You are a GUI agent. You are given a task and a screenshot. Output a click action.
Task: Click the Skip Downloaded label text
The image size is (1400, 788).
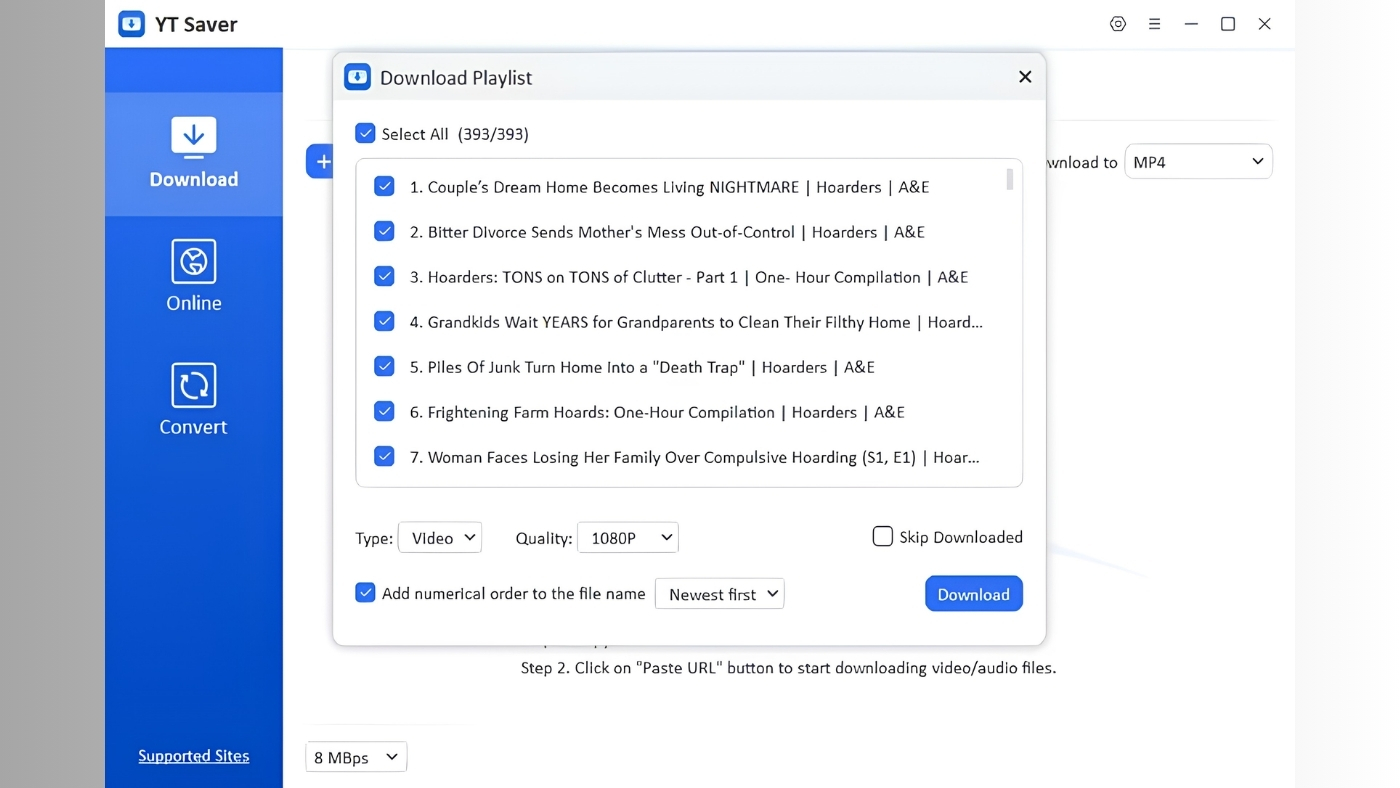961,537
